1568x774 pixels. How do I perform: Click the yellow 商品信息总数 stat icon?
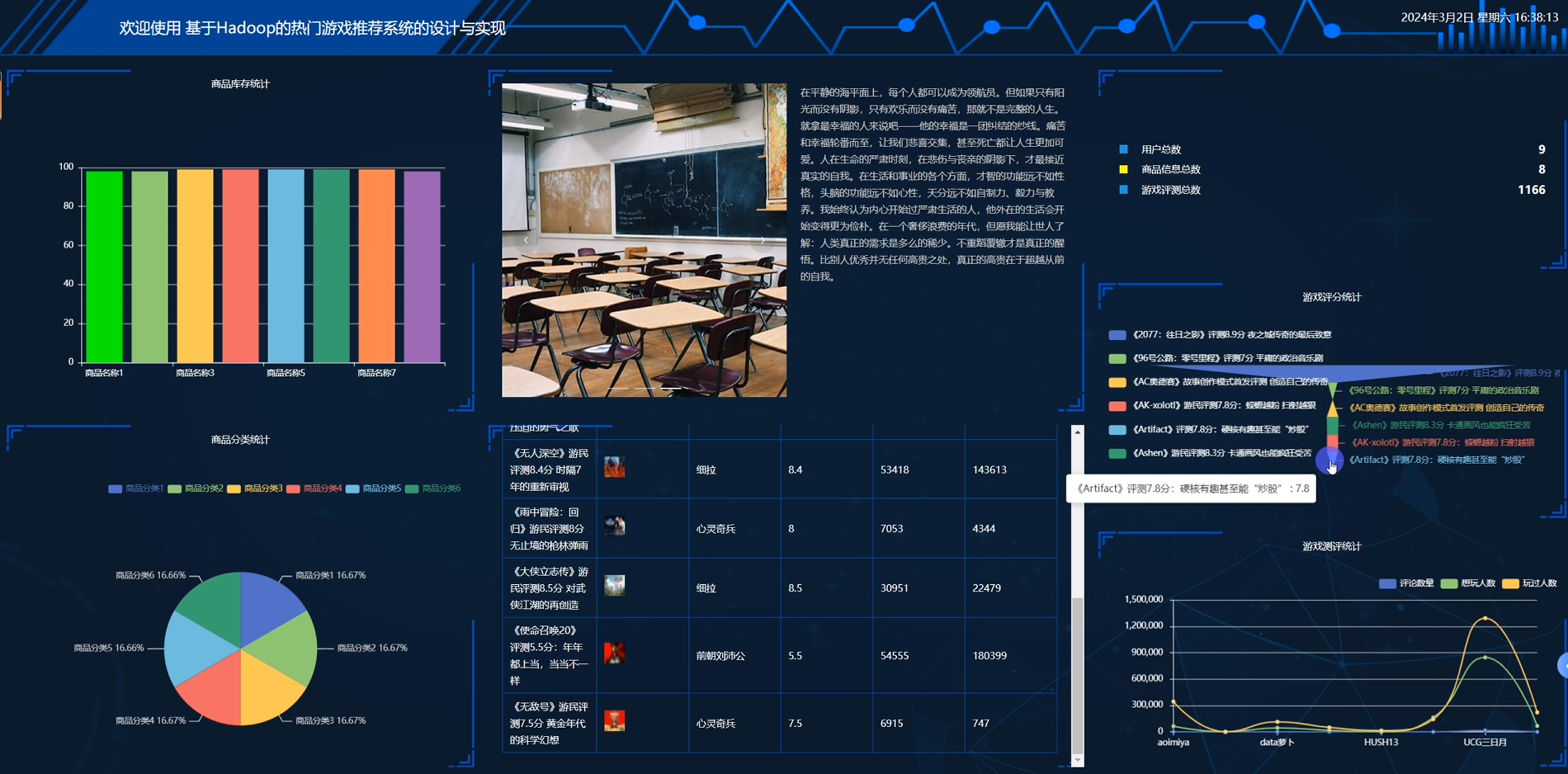click(x=1123, y=169)
